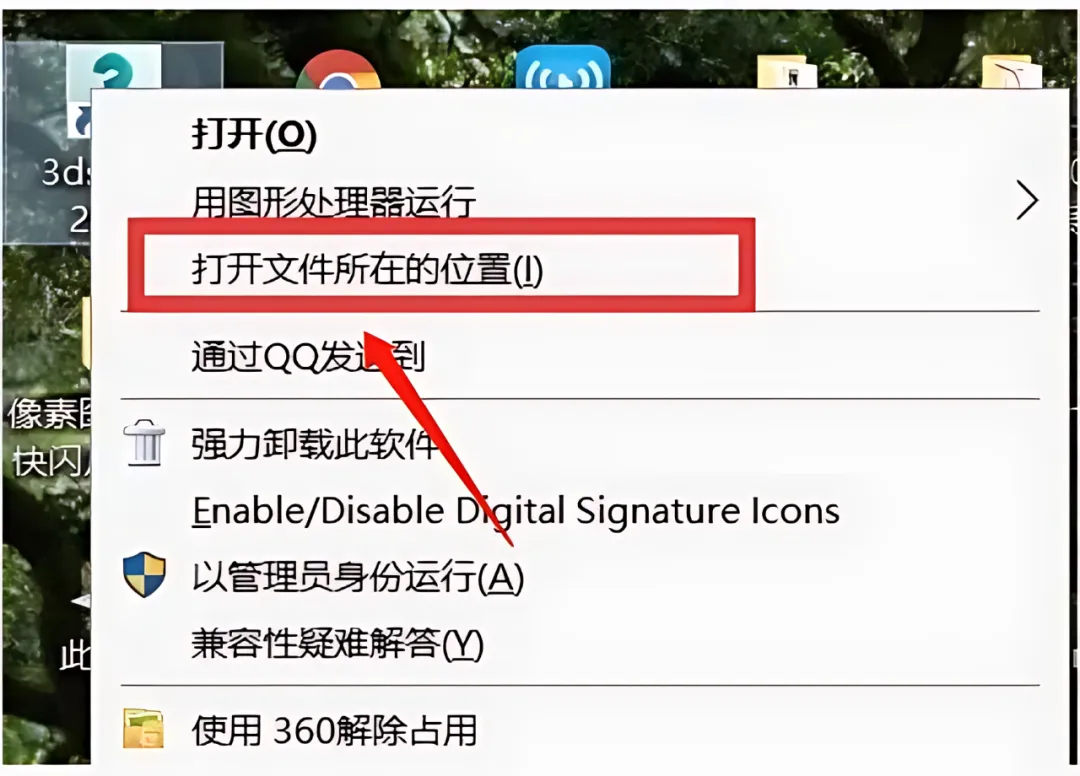Choose 通过QQ发送到 in the context menu
The height and width of the screenshot is (776, 1080).
point(308,357)
